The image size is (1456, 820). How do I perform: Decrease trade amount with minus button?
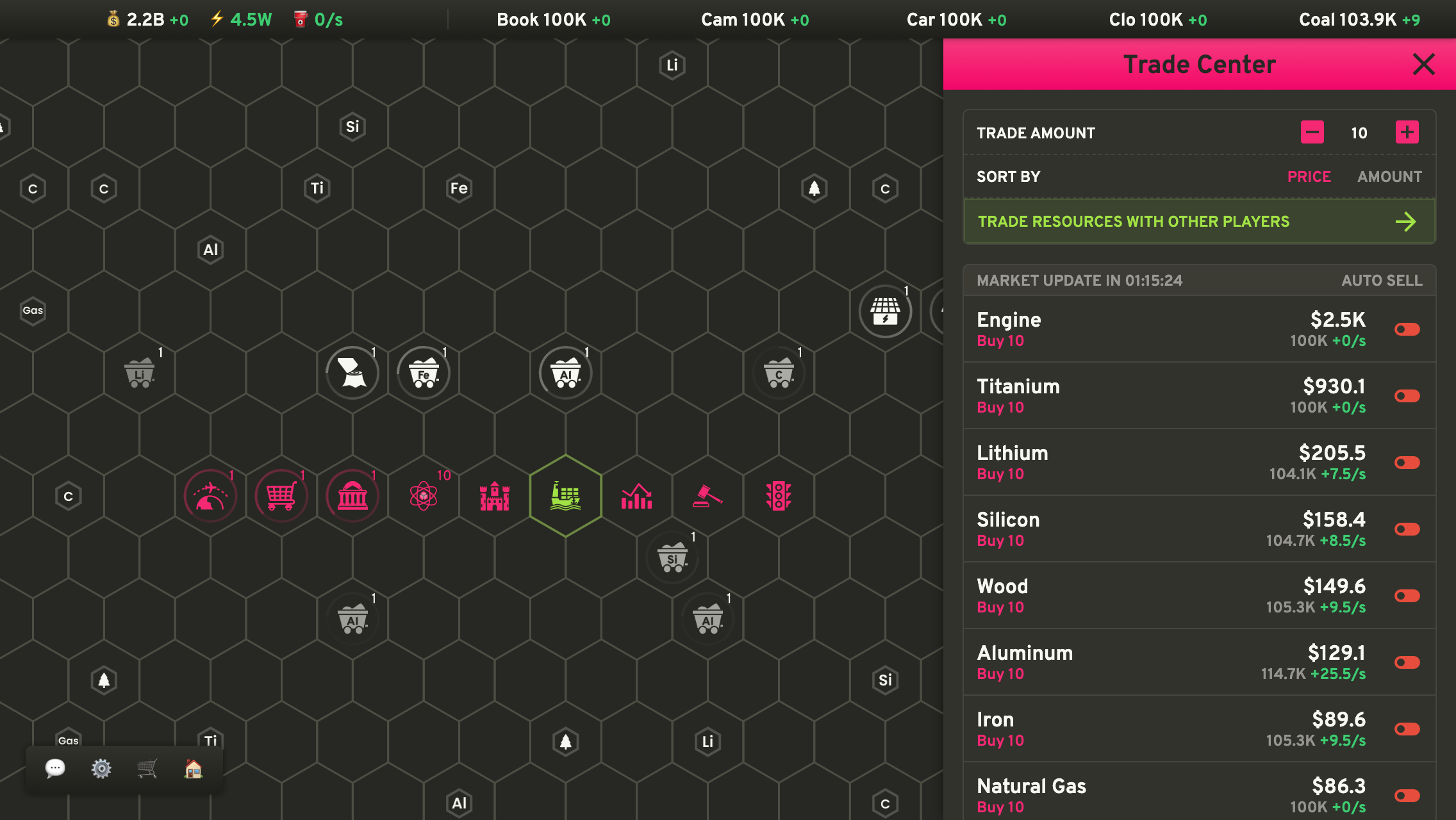tap(1312, 133)
